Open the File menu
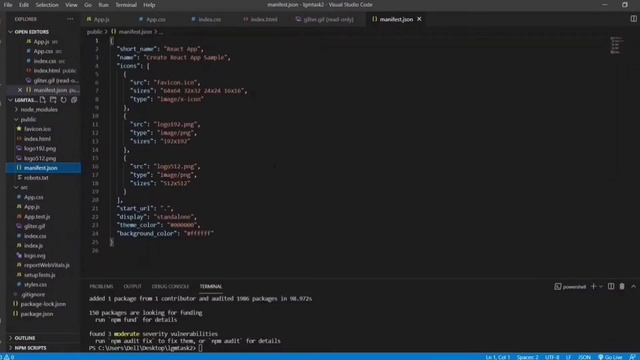 click(x=8, y=5)
